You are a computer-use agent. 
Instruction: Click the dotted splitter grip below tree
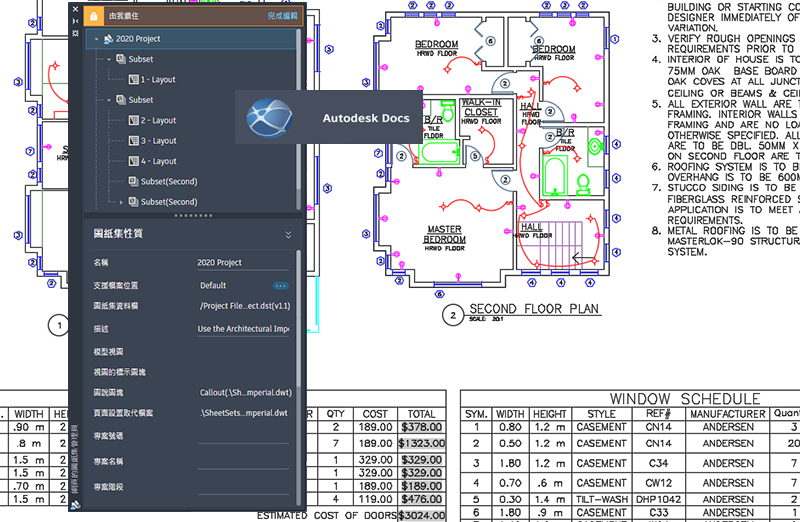pos(193,215)
